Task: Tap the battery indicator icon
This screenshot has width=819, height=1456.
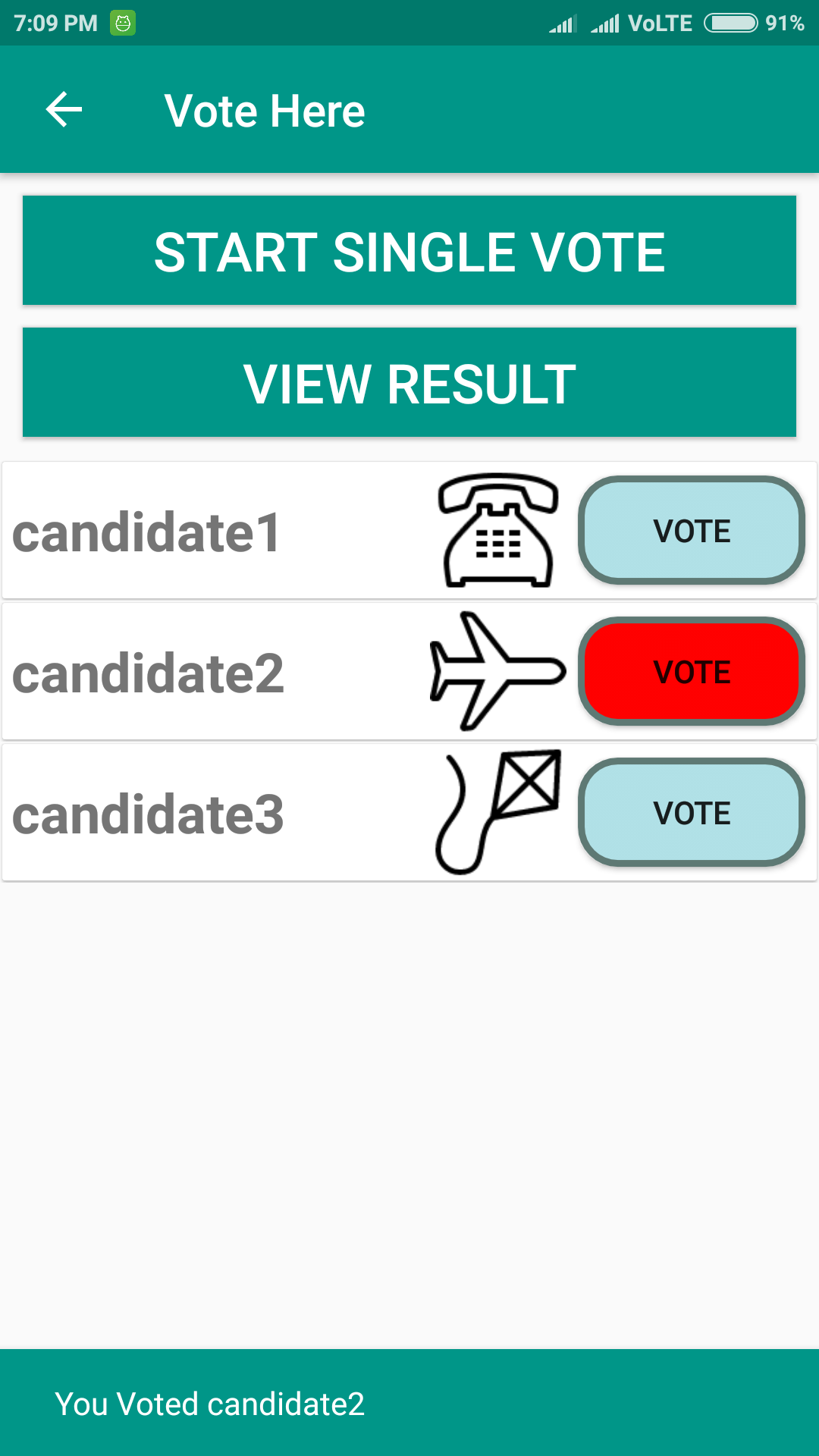Action: tap(730, 23)
